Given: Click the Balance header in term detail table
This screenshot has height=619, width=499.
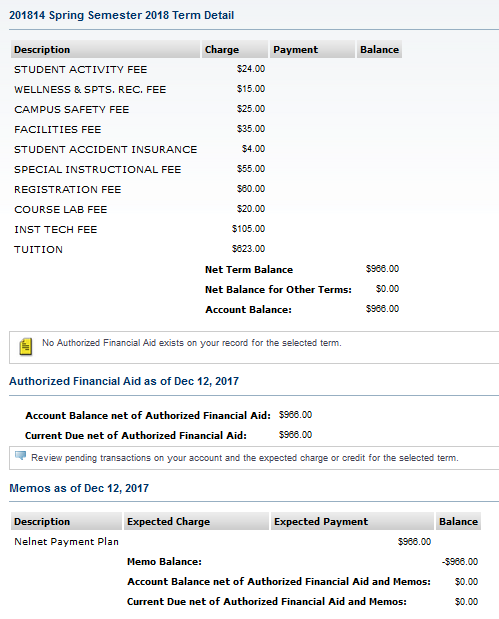Looking at the screenshot, I should 379,49.
